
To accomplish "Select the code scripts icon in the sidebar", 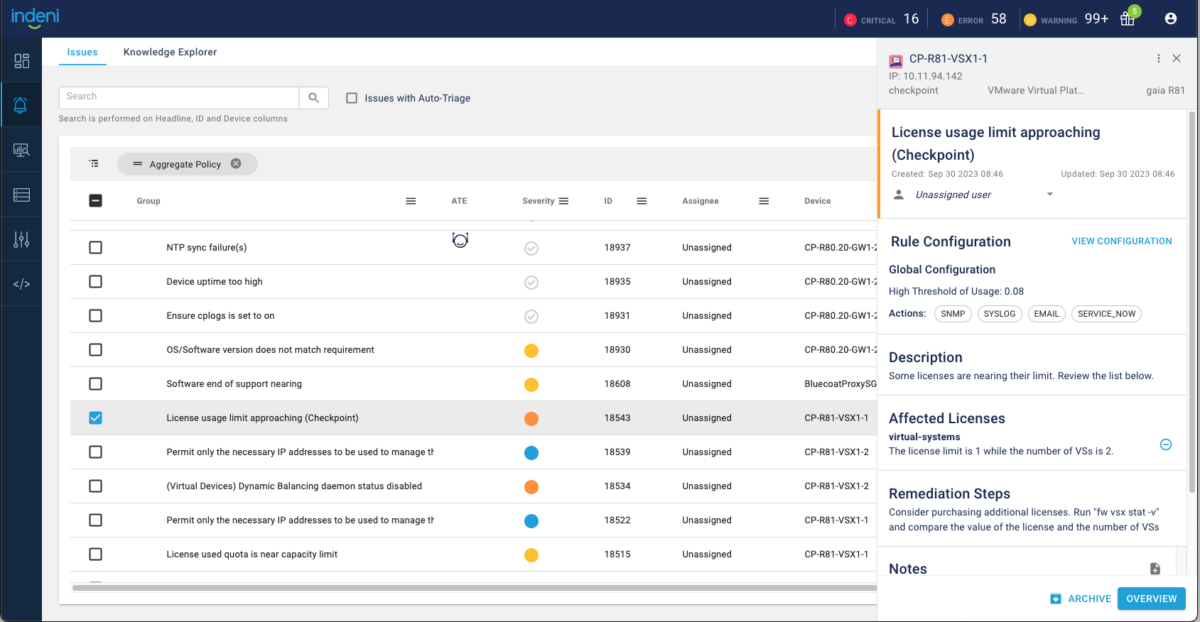I will point(21,283).
